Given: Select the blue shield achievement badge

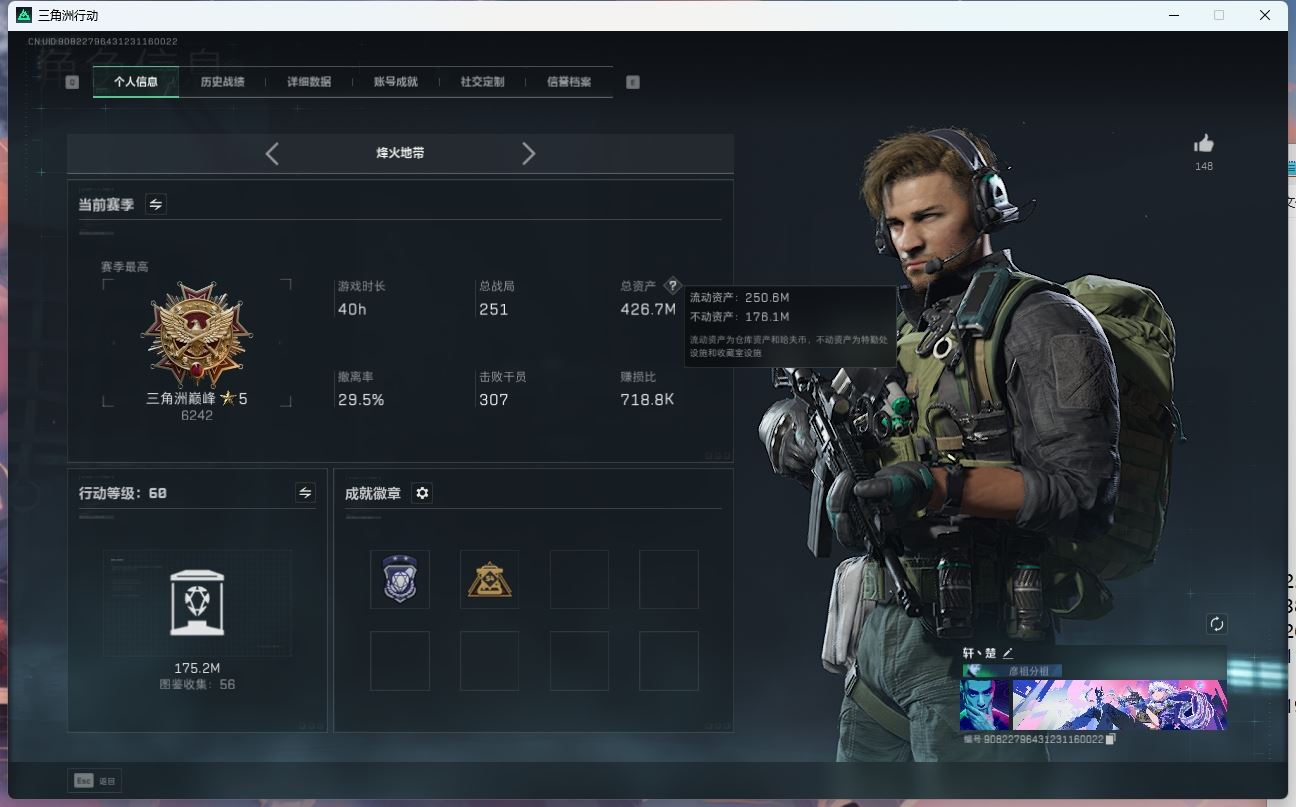Looking at the screenshot, I should (x=399, y=579).
